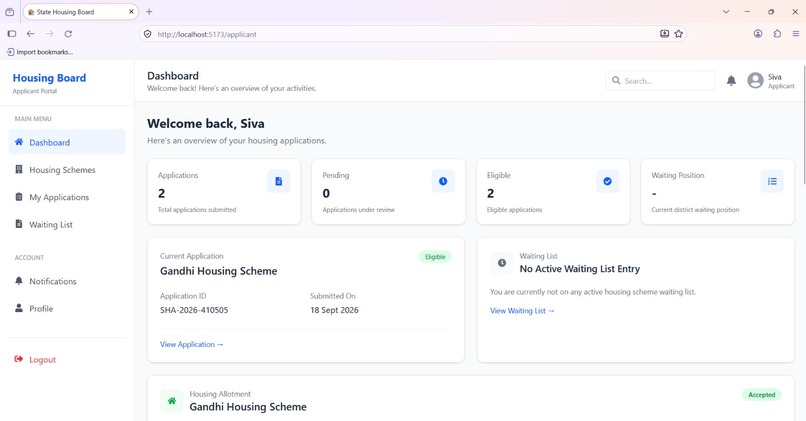This screenshot has height=421, width=806.
Task: Click the green Accepted status badge
Action: pos(761,395)
